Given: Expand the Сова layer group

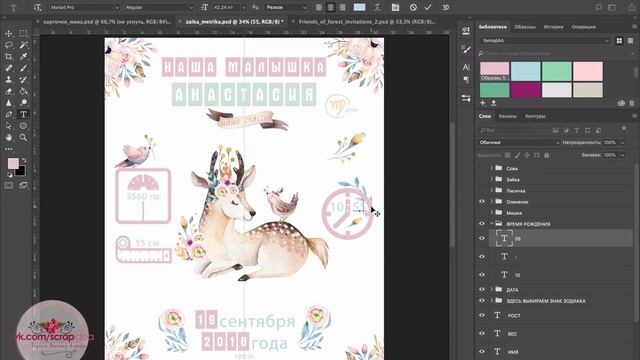Looking at the screenshot, I should pos(492,168).
